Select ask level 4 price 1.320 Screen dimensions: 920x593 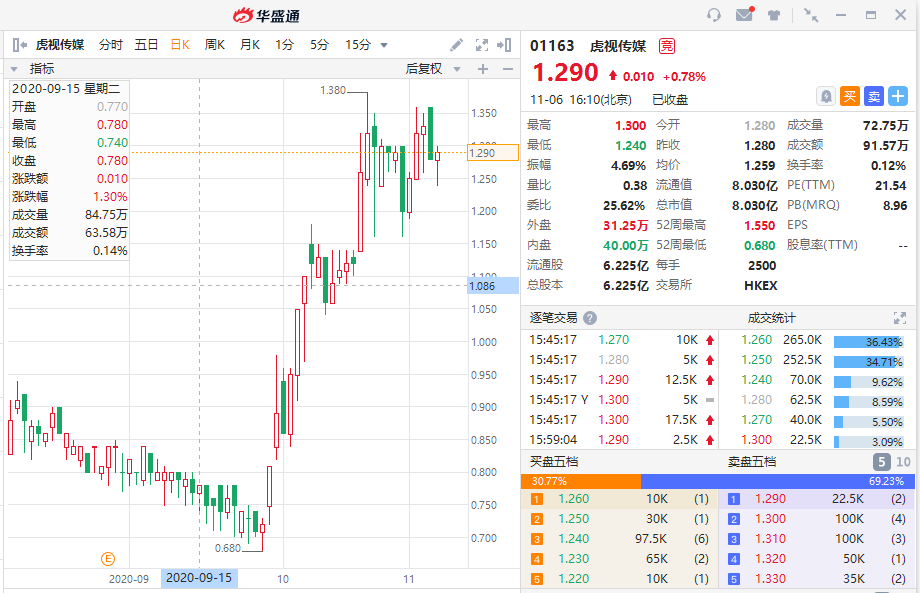770,559
